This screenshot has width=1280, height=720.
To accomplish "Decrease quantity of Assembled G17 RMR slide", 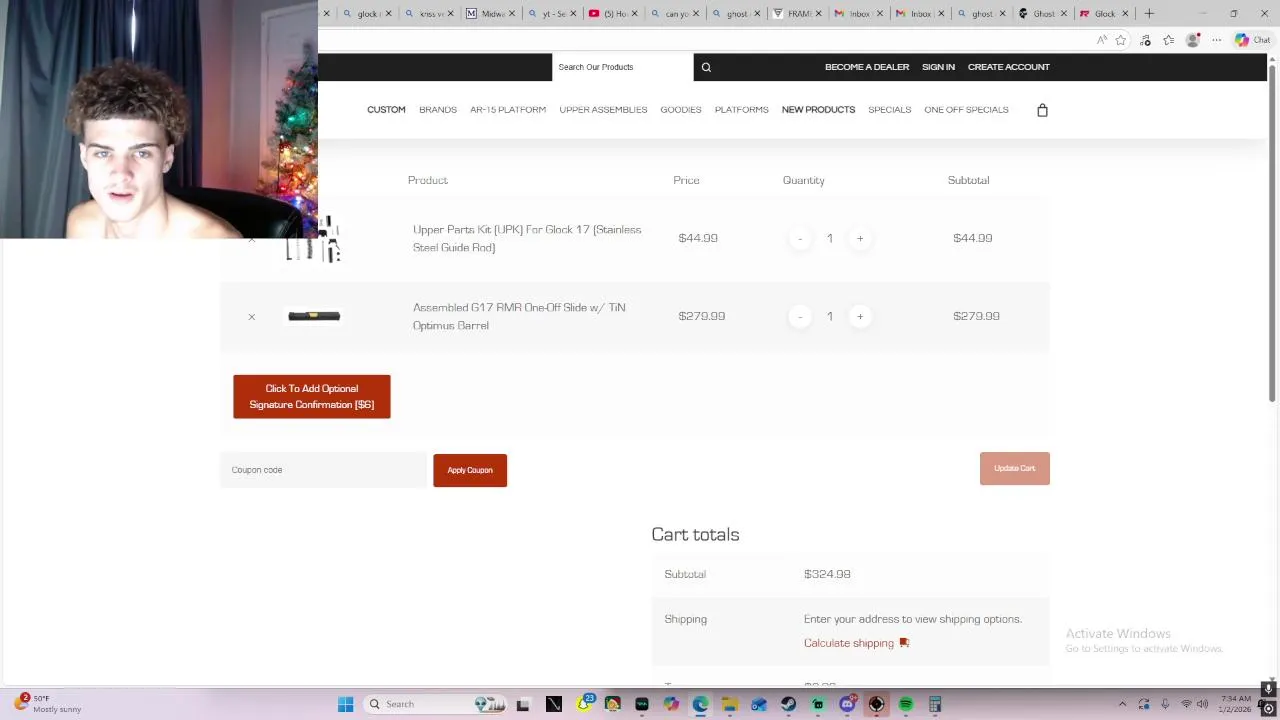I will click(800, 316).
